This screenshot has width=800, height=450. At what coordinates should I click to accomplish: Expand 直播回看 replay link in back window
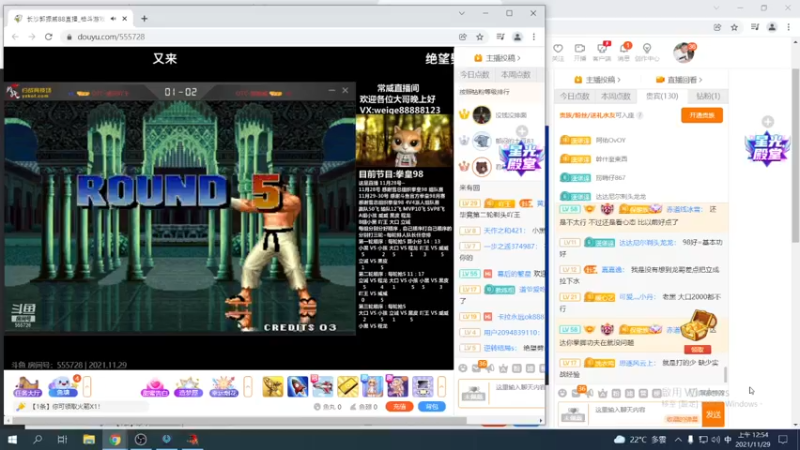(679, 80)
